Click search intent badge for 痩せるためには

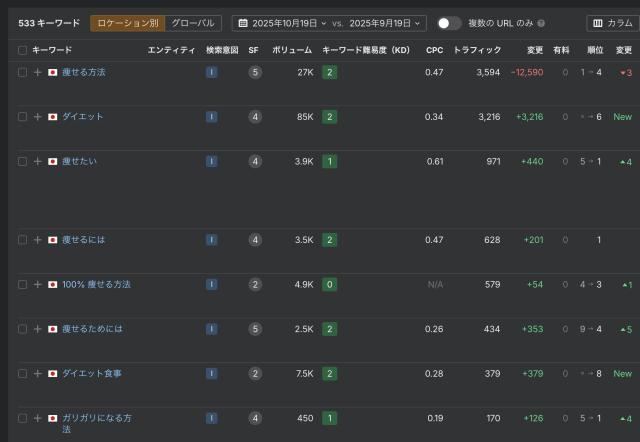(211, 329)
